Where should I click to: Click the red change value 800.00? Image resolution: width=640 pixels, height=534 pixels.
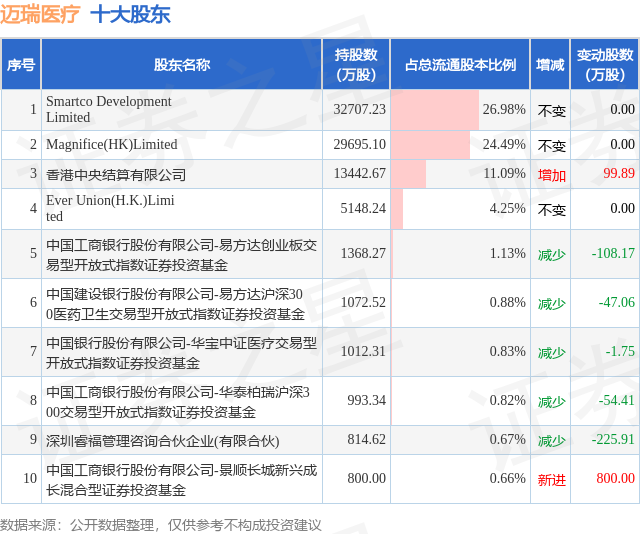tap(616, 478)
